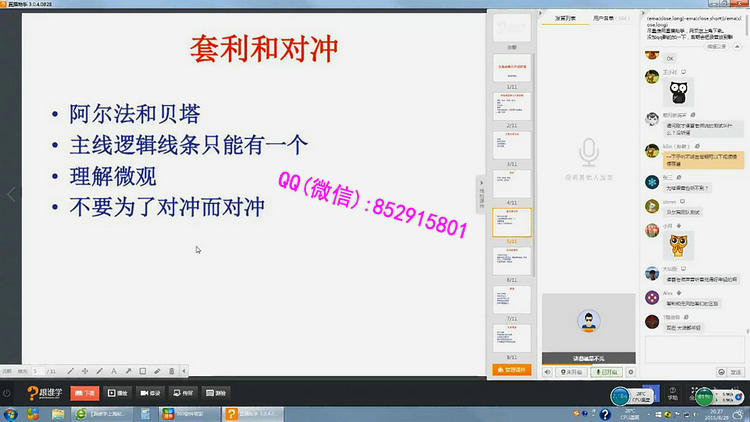Viewport: 750px width, 422px height.
Task: Pick the eraser tool in annotation bar
Action: pyautogui.click(x=157, y=370)
